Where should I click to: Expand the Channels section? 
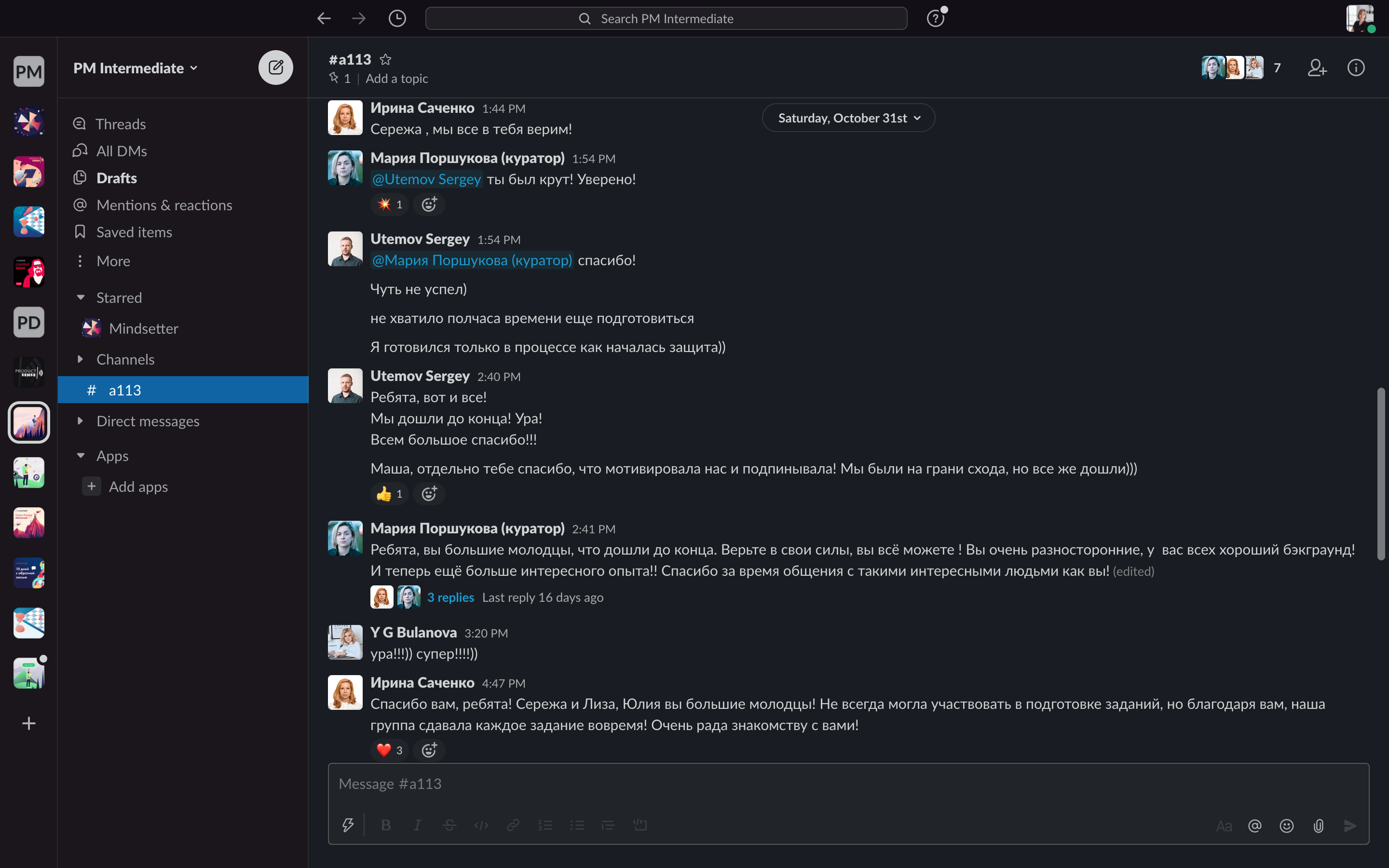(81, 359)
